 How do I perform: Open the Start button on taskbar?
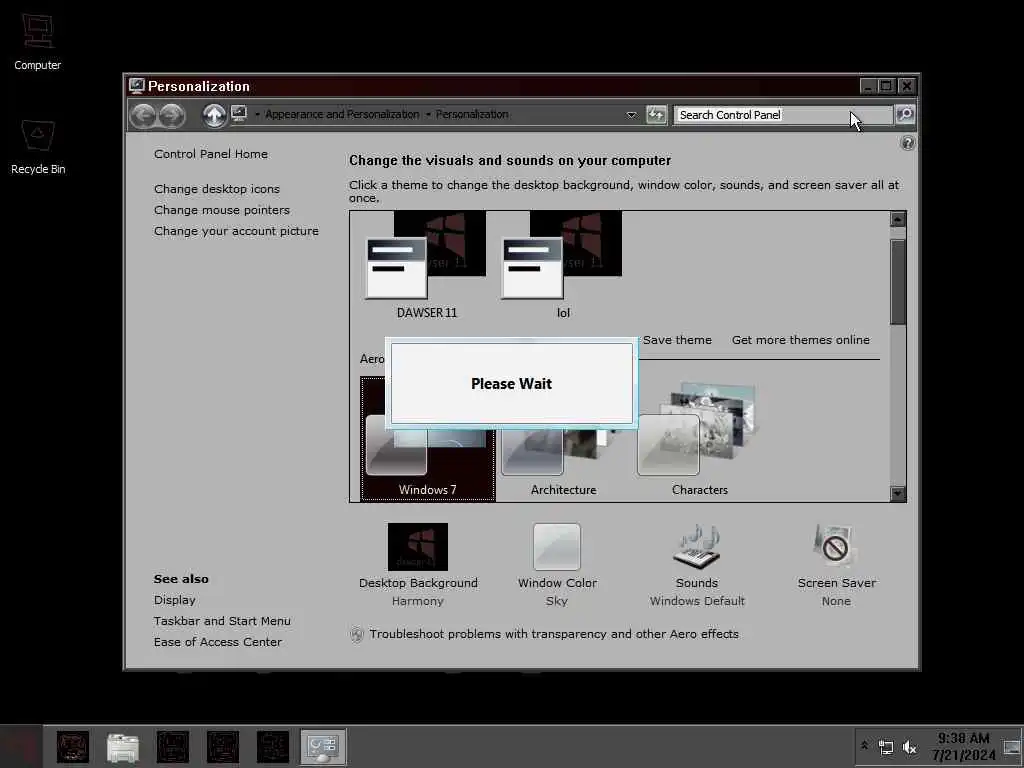21,746
